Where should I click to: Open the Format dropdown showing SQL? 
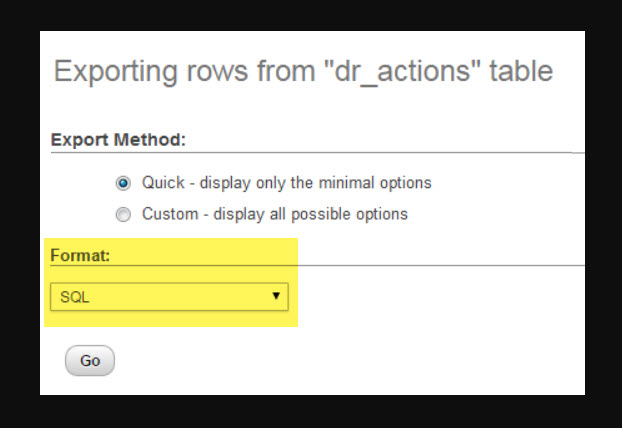click(168, 297)
